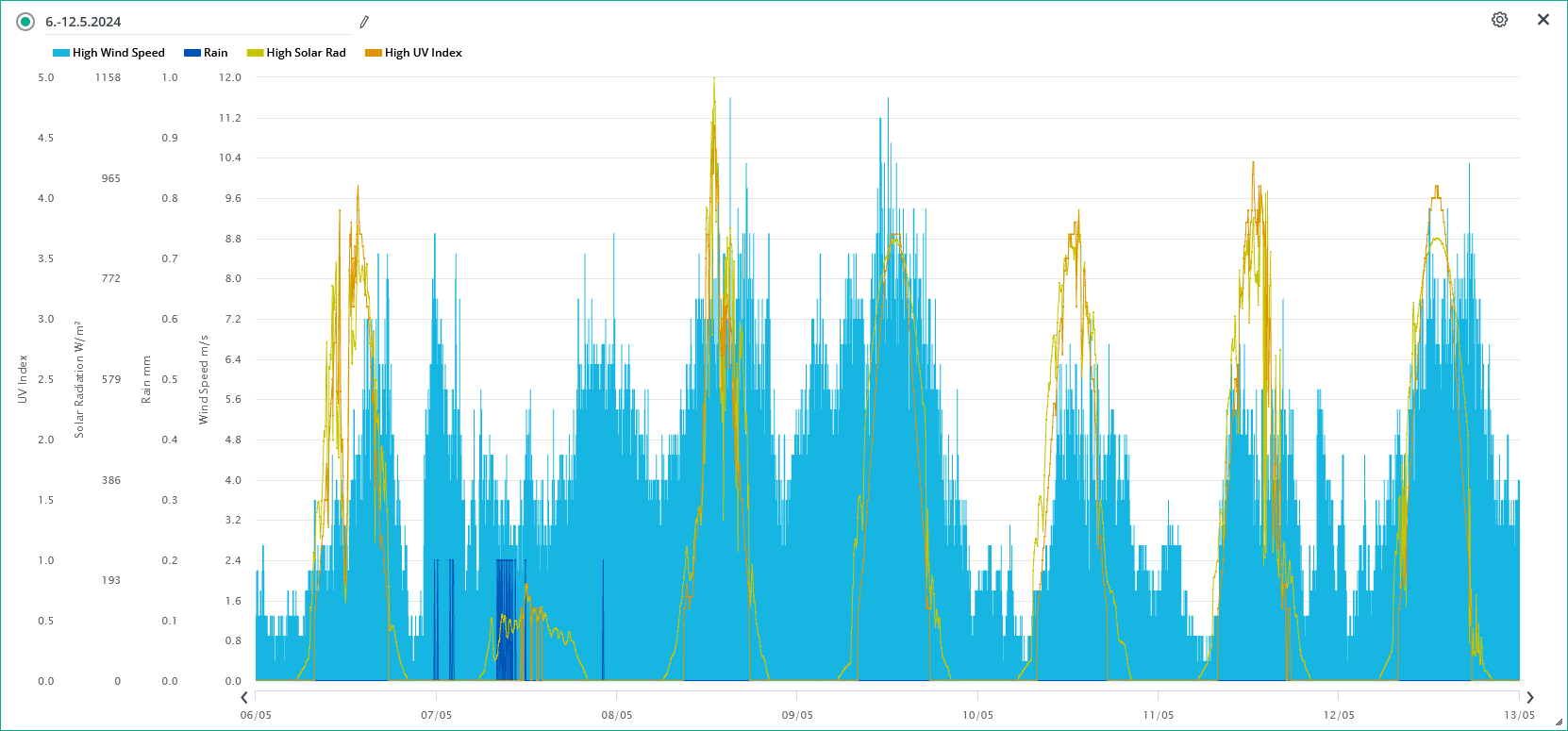Viewport: 1568px width, 731px height.
Task: Go to the previous period with the left arrow
Action: (x=244, y=698)
